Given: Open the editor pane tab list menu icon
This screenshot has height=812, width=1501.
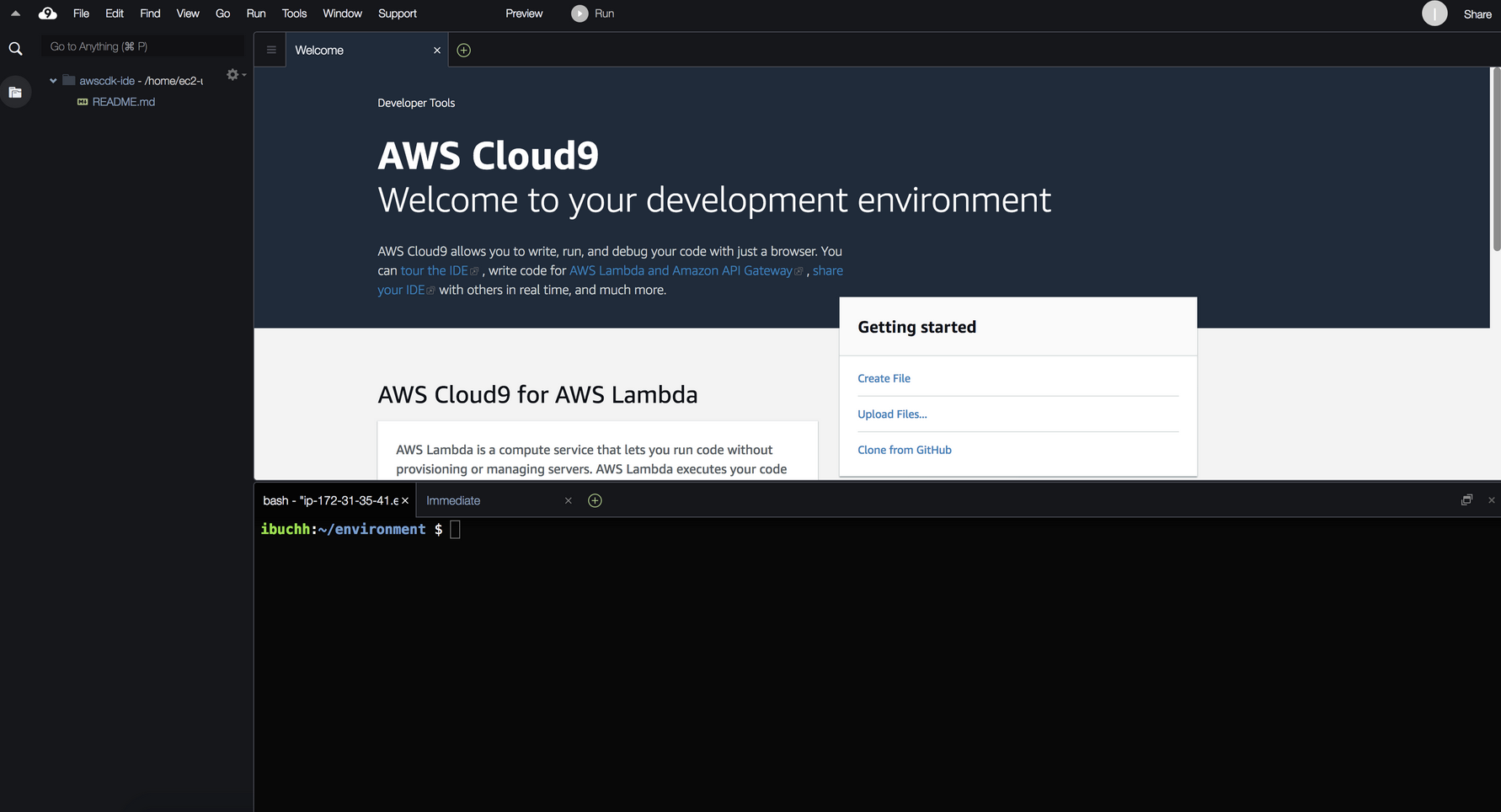Looking at the screenshot, I should 271,50.
